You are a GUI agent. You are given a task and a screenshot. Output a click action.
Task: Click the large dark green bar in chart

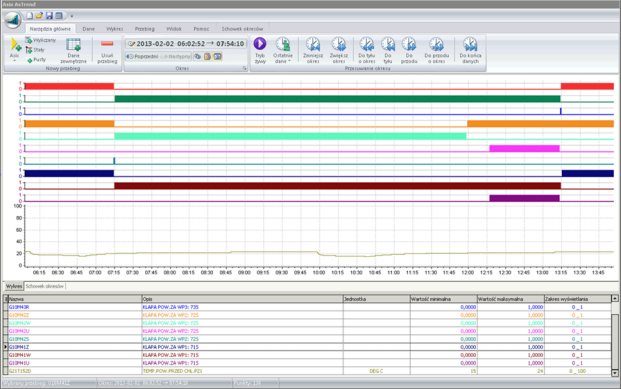pyautogui.click(x=337, y=99)
